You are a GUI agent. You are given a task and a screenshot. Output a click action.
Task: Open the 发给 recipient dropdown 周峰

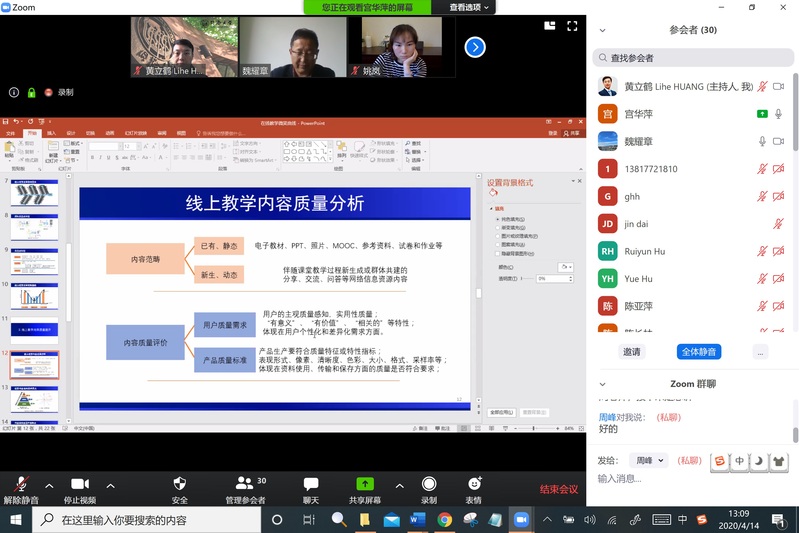pyautogui.click(x=649, y=460)
